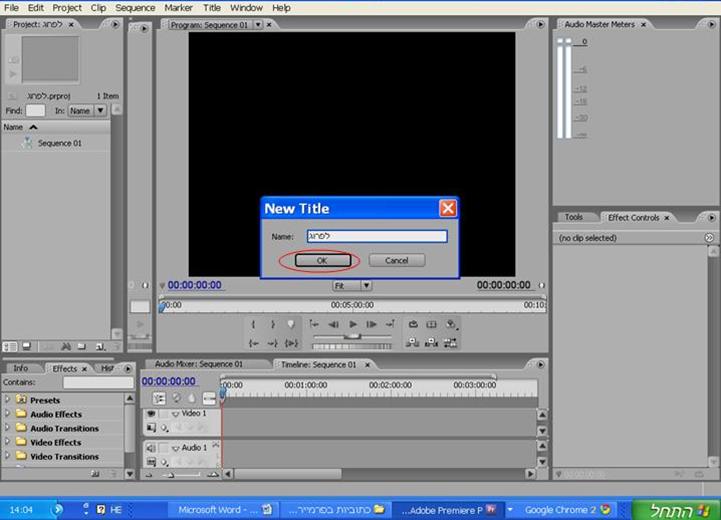Switch to Audio Mixer: Sequence 01 tab
This screenshot has height=520, width=721.
(x=199, y=364)
